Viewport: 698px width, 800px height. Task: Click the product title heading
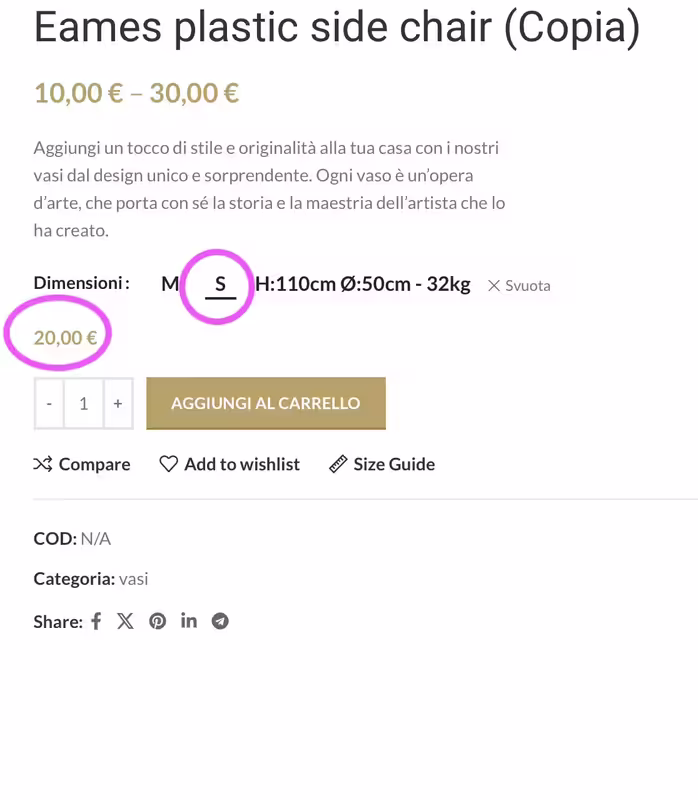[337, 28]
